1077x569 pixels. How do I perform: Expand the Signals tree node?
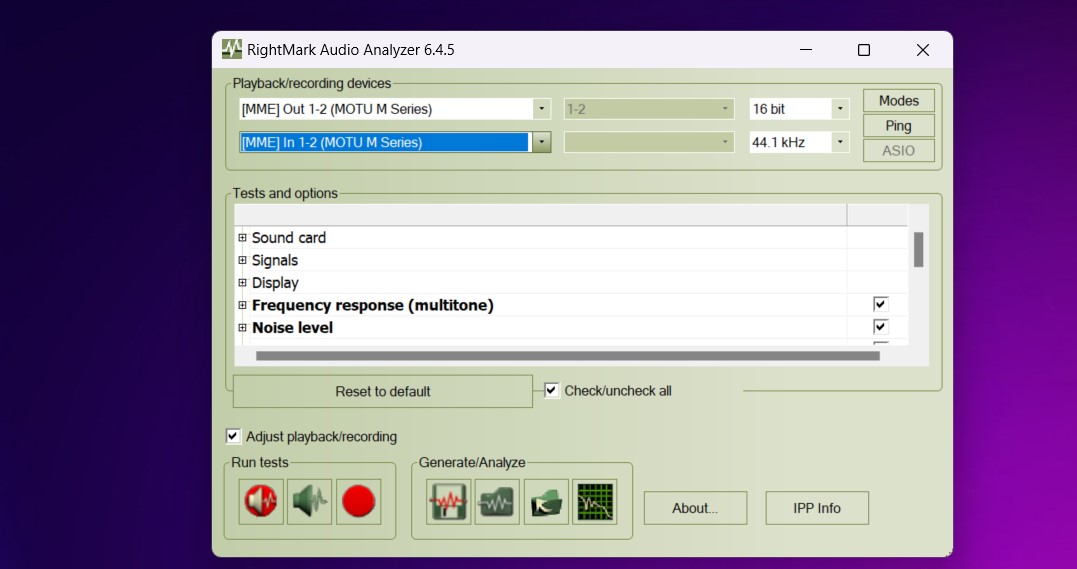point(242,260)
